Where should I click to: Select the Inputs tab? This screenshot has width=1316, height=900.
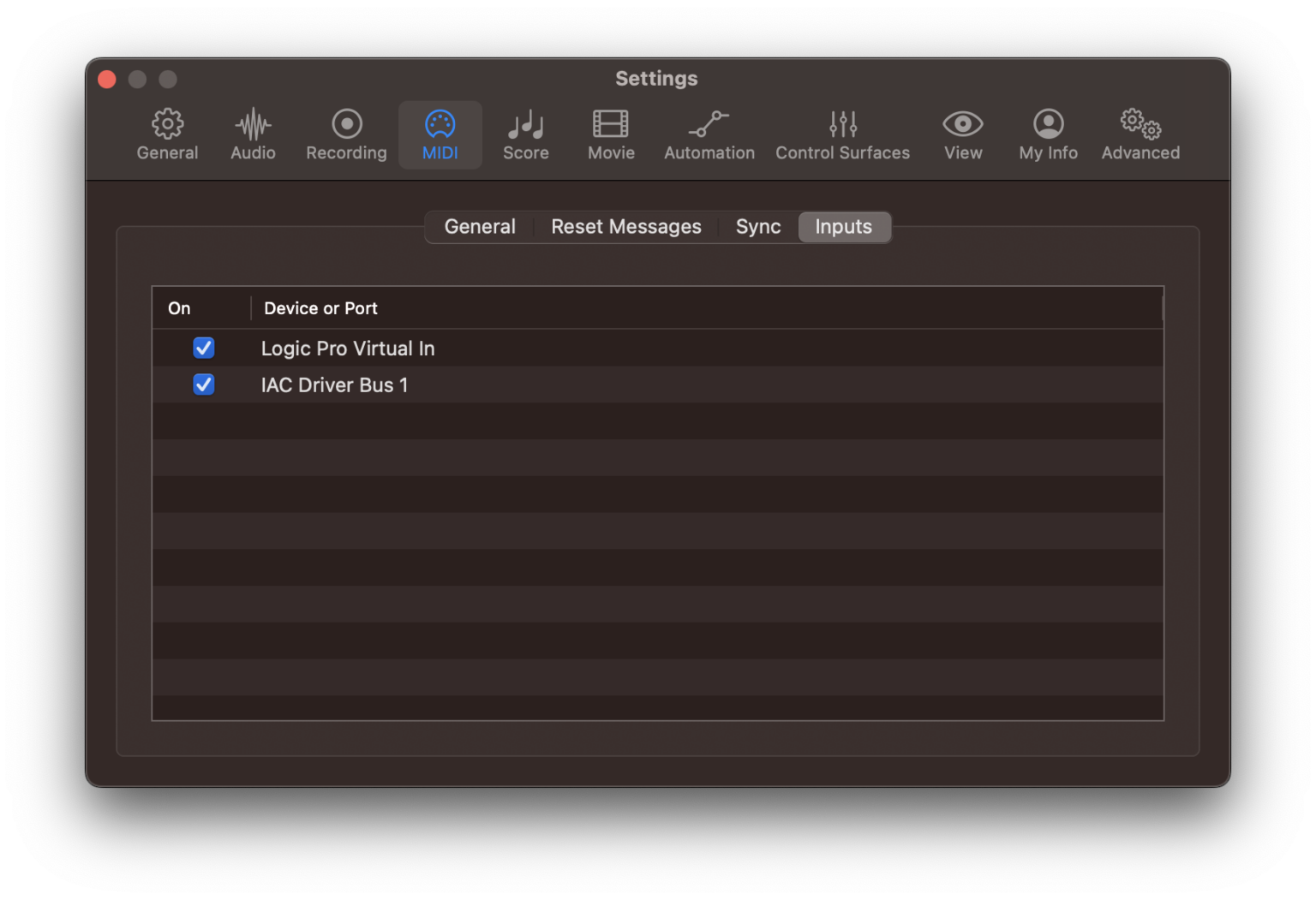click(843, 226)
